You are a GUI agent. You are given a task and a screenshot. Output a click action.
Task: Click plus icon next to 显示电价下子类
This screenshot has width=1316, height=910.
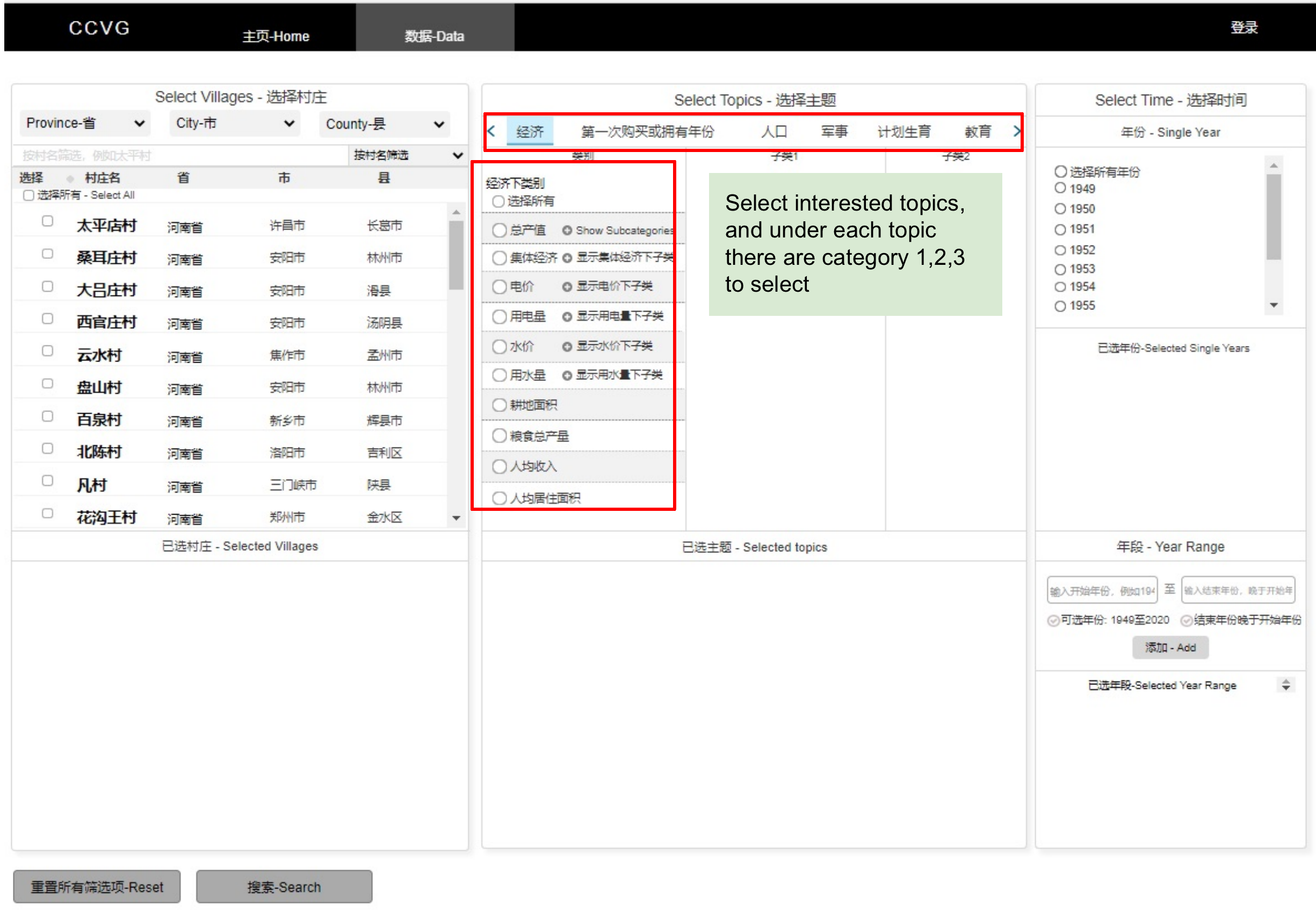tap(567, 287)
